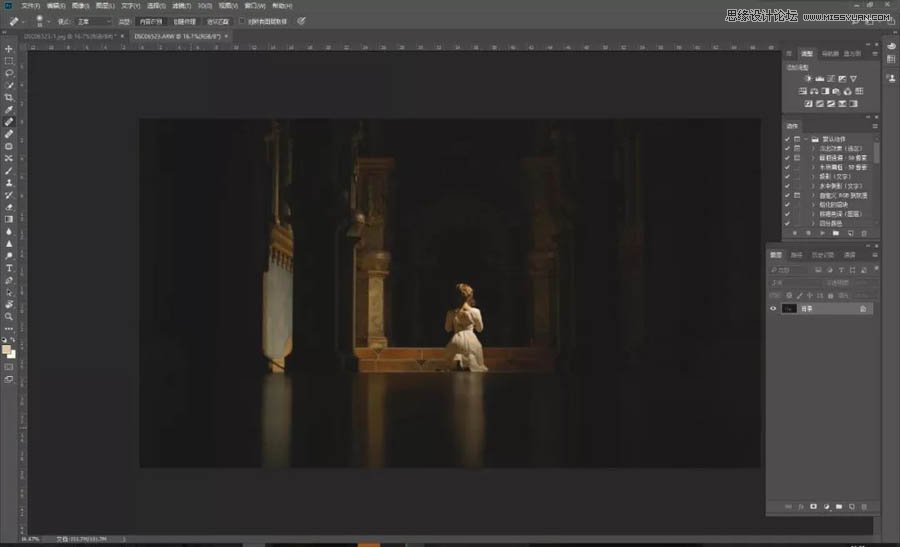Create a new layer
Viewport: 900px width, 547px height.
coord(852,507)
